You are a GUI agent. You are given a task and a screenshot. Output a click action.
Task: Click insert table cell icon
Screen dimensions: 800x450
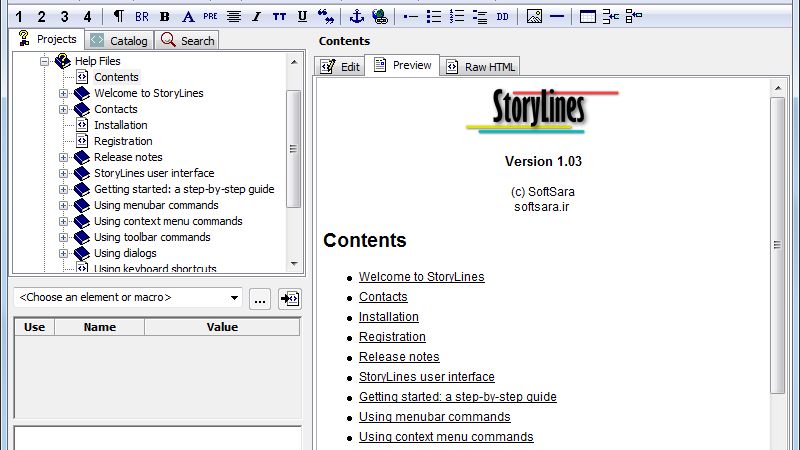tap(634, 17)
